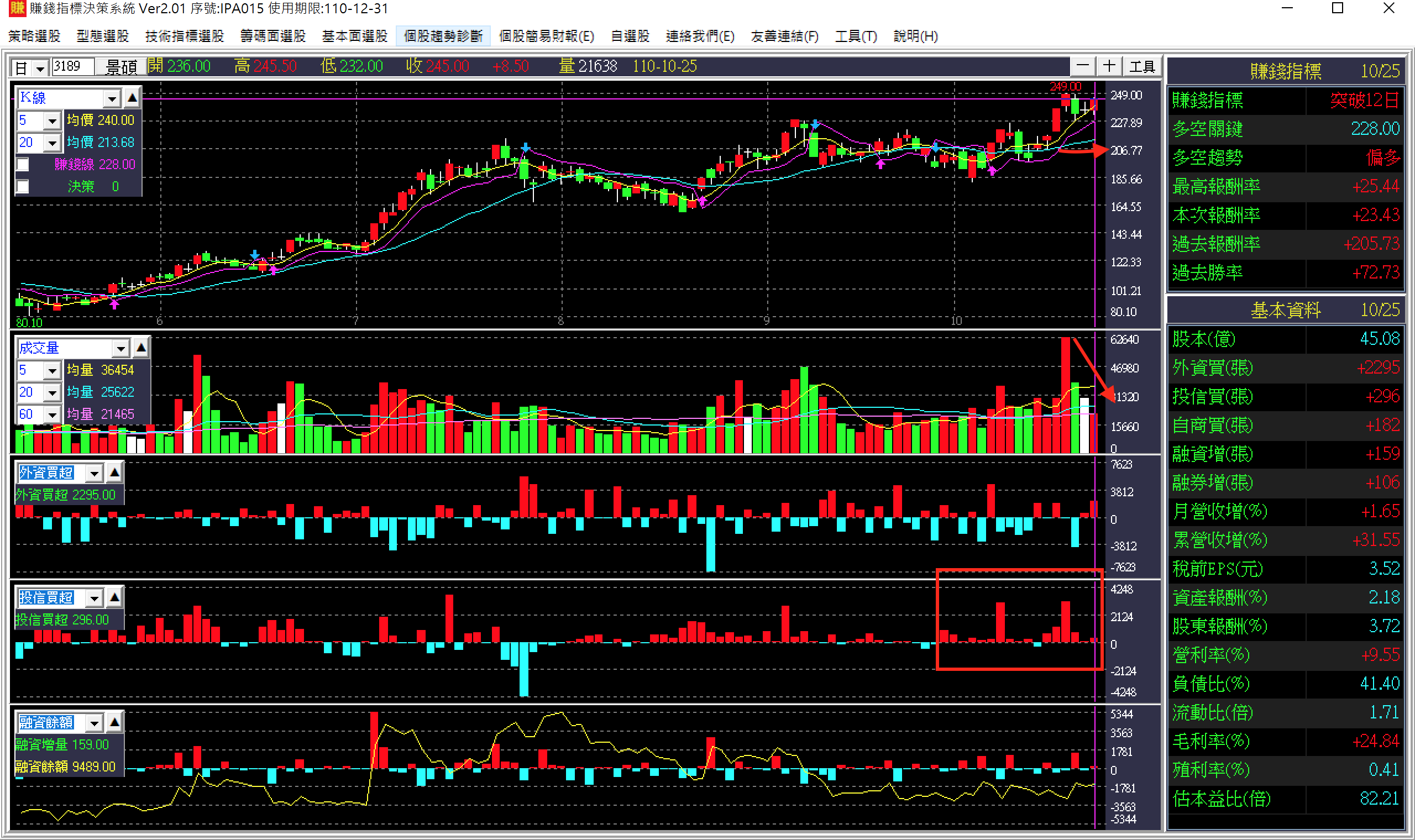This screenshot has width=1415, height=840.
Task: Click the plus zoom-in chart button
Action: pos(1109,66)
